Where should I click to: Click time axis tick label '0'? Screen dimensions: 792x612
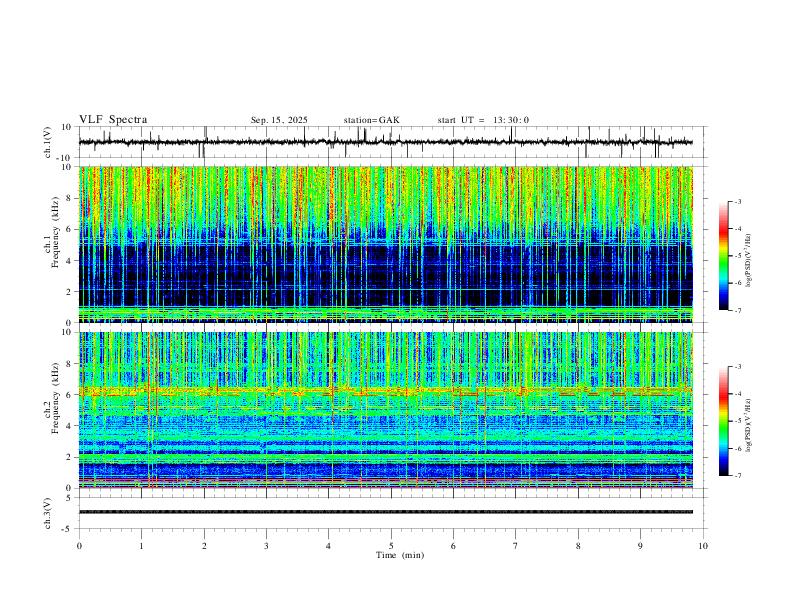[79, 546]
